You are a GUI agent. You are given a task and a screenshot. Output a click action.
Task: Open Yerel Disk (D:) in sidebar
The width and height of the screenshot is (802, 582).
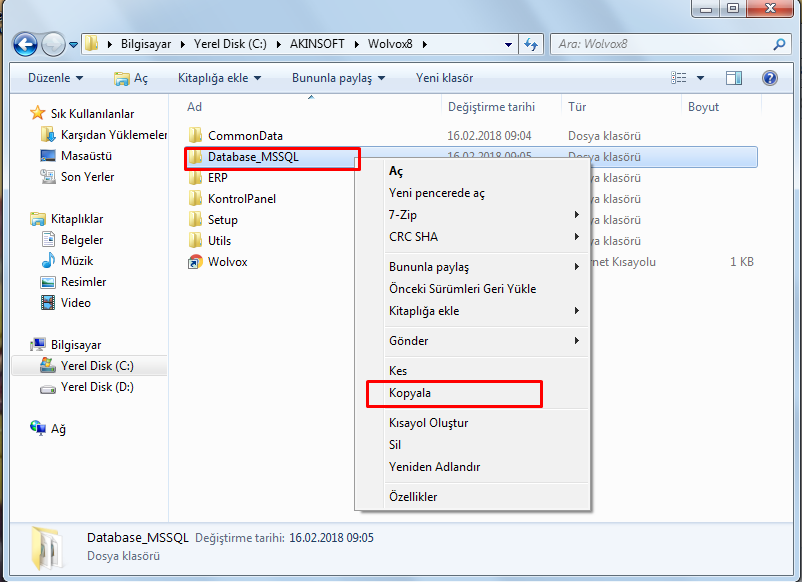[96, 387]
